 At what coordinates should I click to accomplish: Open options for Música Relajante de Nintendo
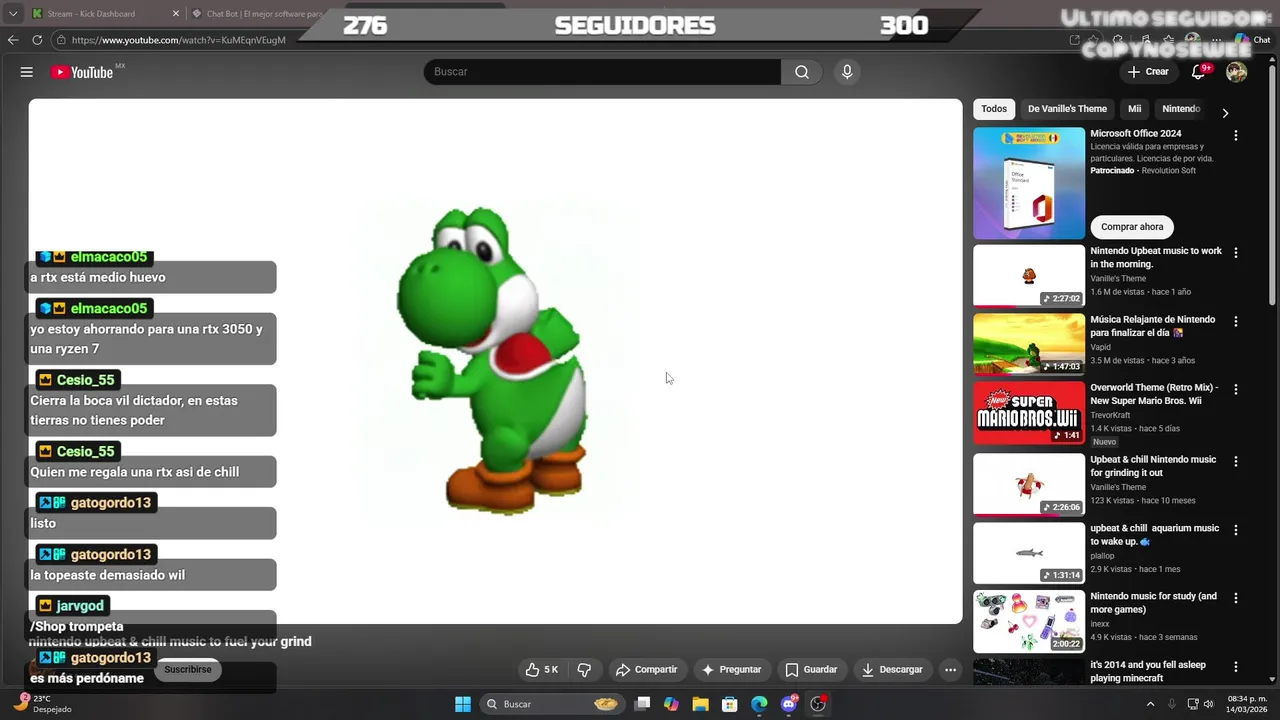(x=1236, y=322)
